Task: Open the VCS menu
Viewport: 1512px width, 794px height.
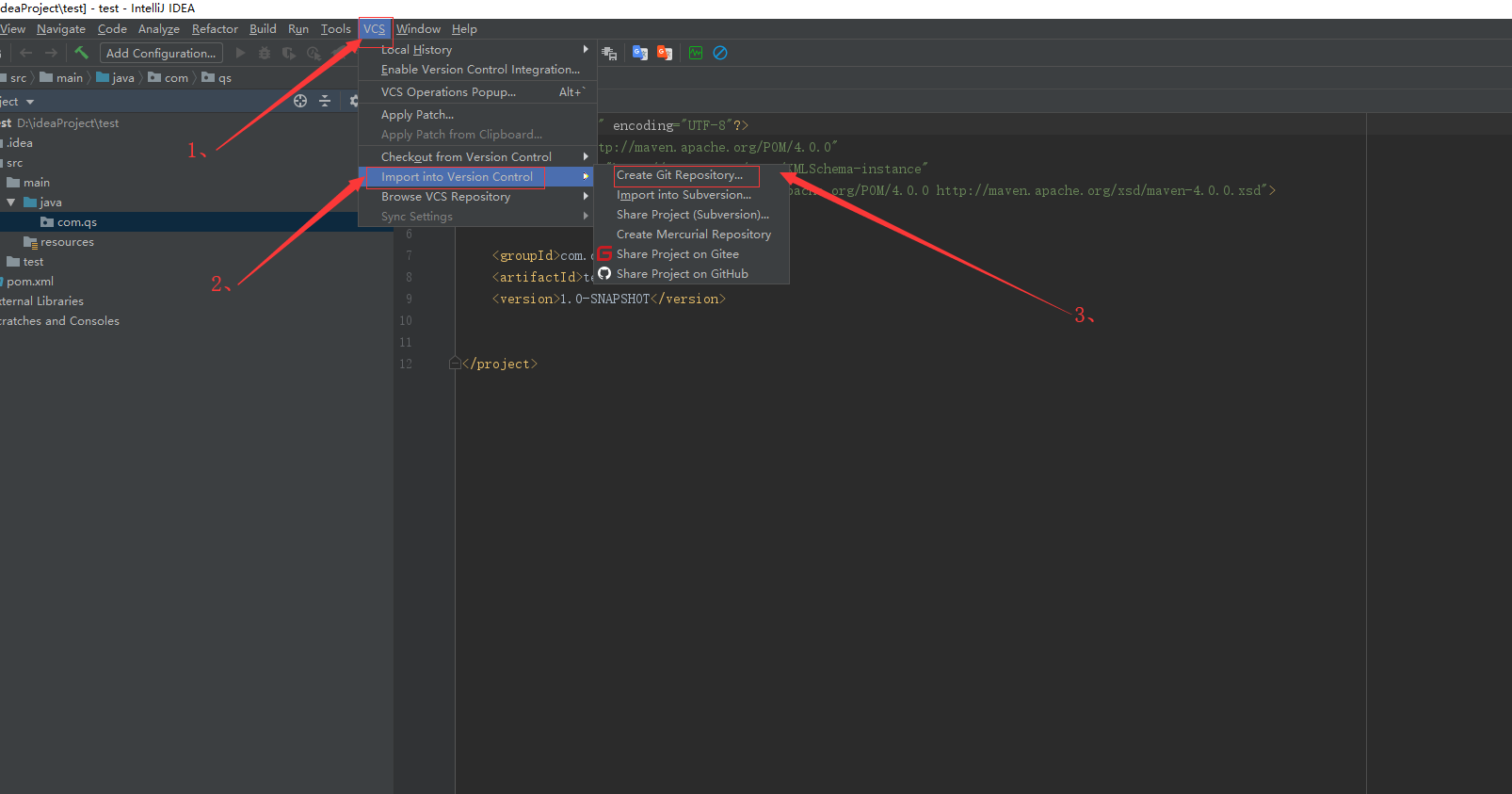Action: click(x=375, y=29)
